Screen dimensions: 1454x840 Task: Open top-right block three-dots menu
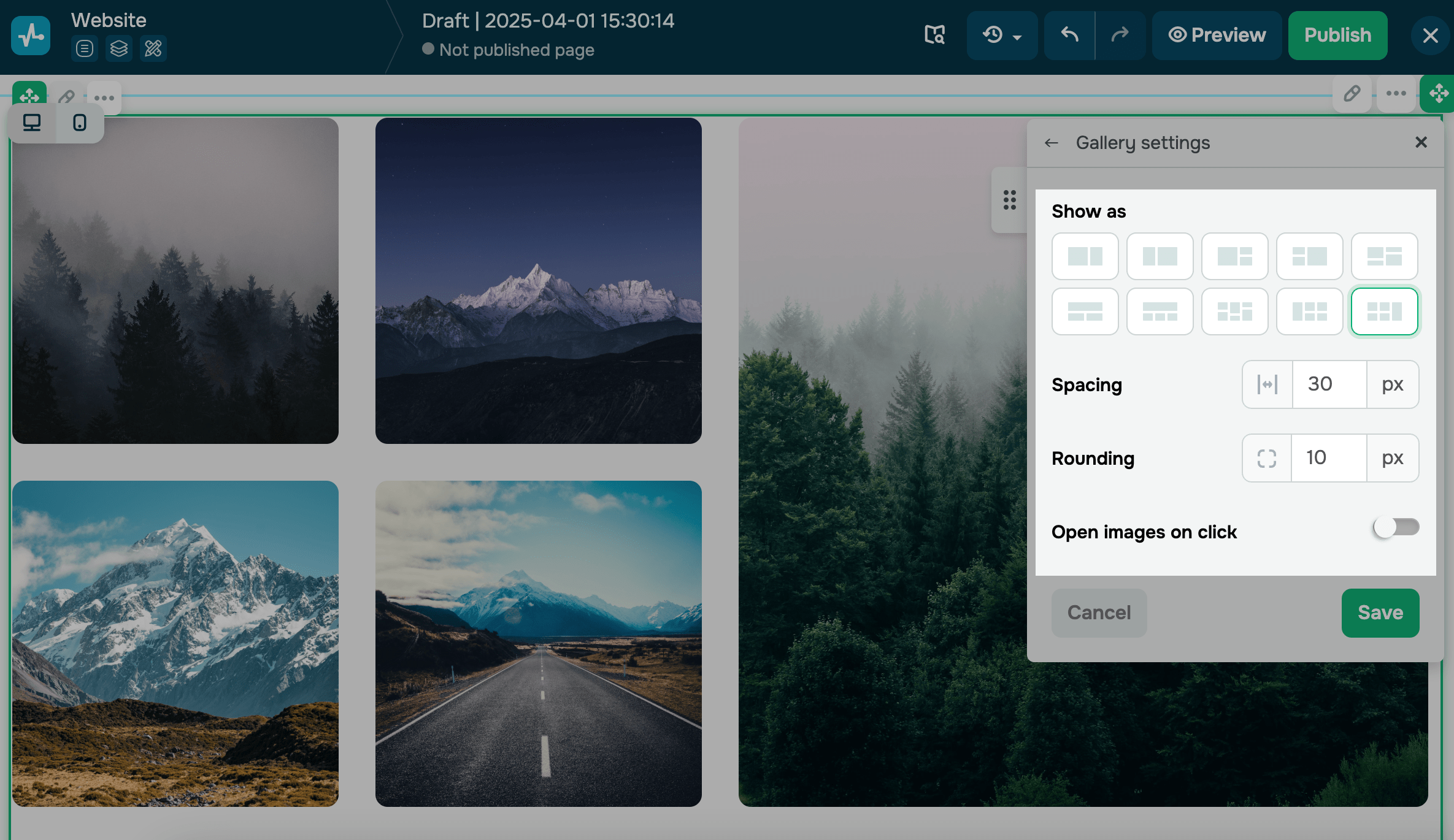(1396, 94)
